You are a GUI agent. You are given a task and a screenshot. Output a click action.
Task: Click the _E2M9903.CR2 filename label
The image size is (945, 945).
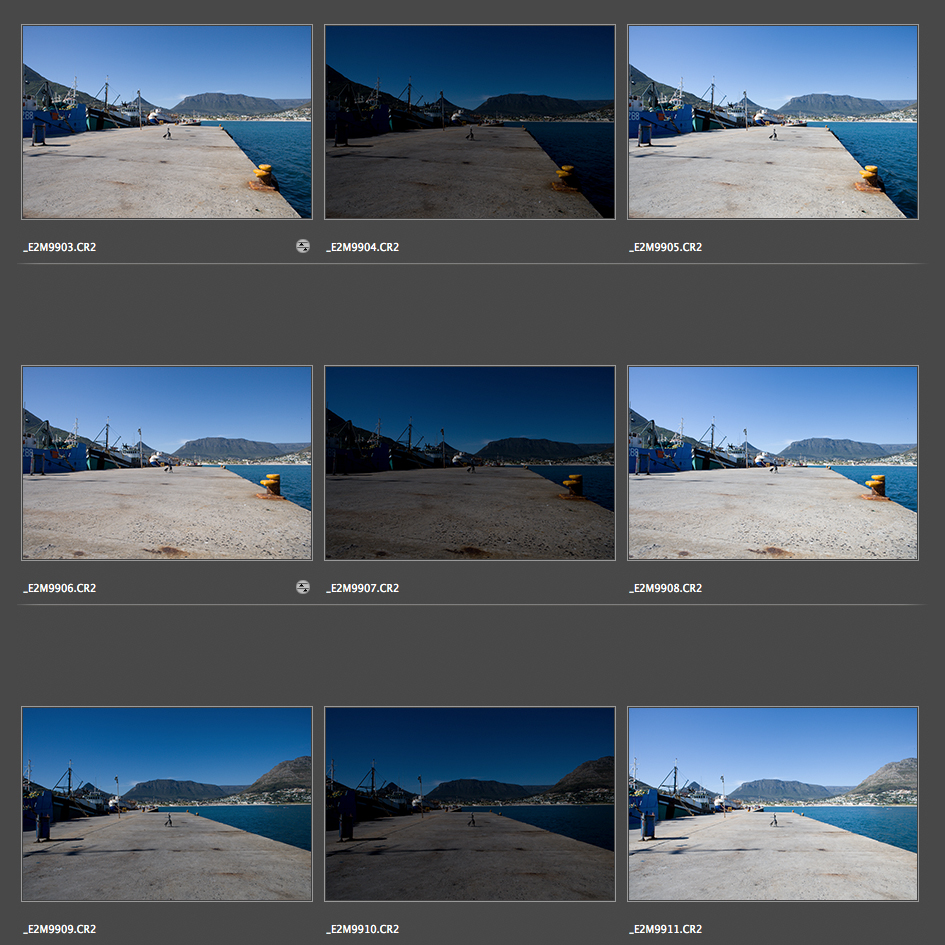click(x=60, y=247)
